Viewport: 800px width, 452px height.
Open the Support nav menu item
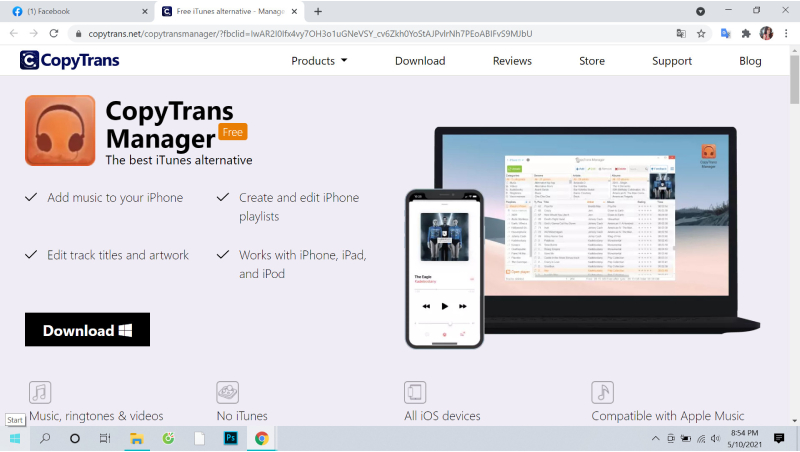click(672, 61)
